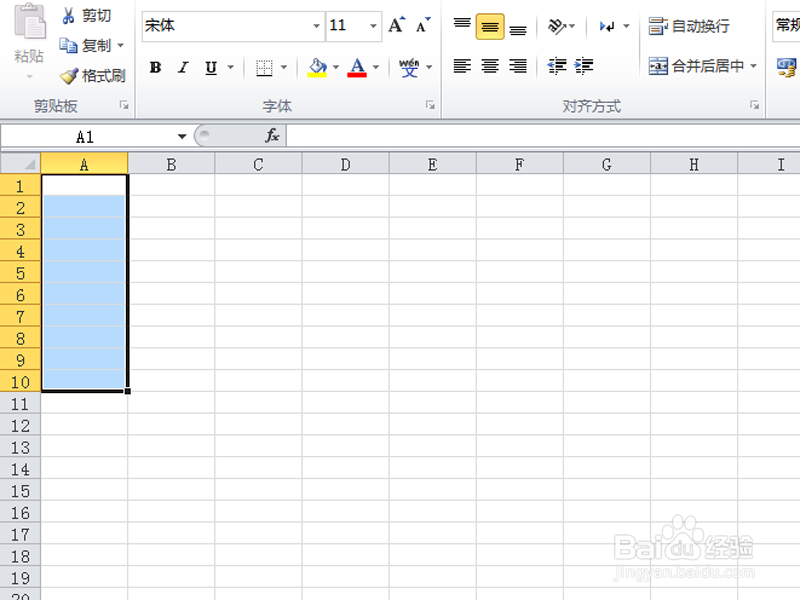Screen dimensions: 800x600
Task: Select column B header
Action: tap(171, 164)
